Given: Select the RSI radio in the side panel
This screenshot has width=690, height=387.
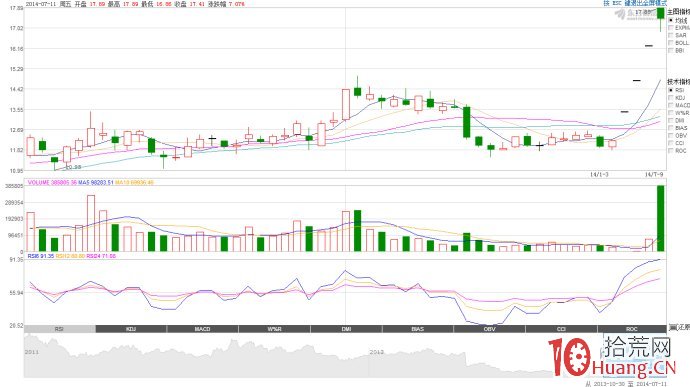Looking at the screenshot, I should (671, 90).
